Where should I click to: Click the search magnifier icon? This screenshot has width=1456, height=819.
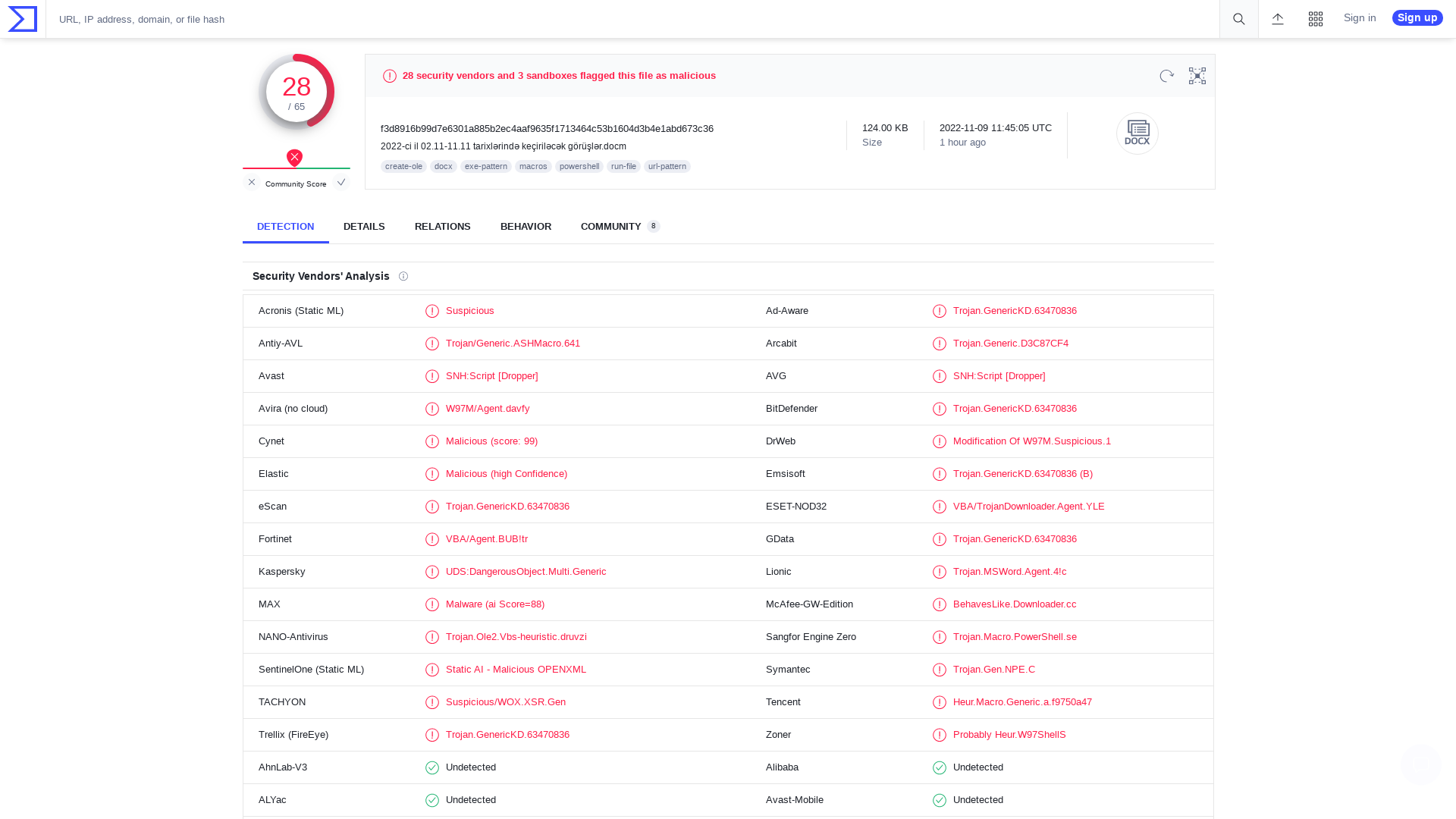(x=1238, y=19)
